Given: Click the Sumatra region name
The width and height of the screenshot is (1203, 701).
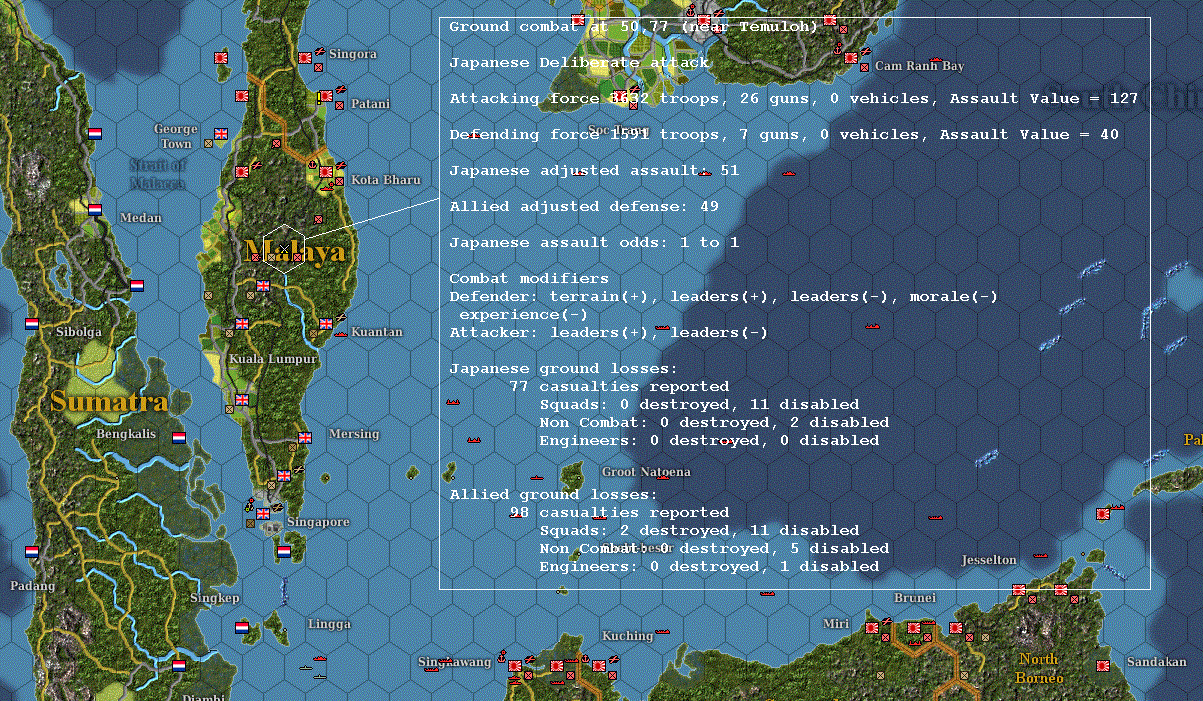Looking at the screenshot, I should click(109, 403).
